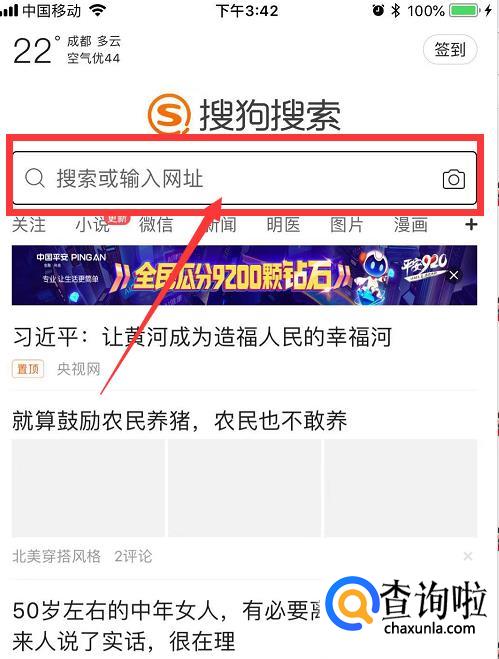This screenshot has width=499, height=659.
Task: Switch to the 明医 tab
Action: [283, 225]
